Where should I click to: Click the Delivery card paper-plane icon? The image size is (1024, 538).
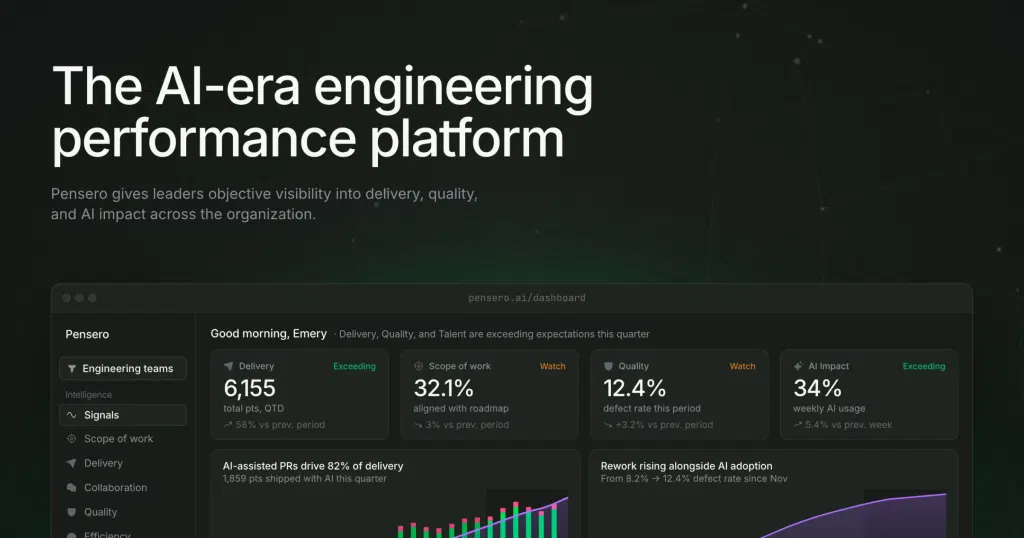click(229, 366)
